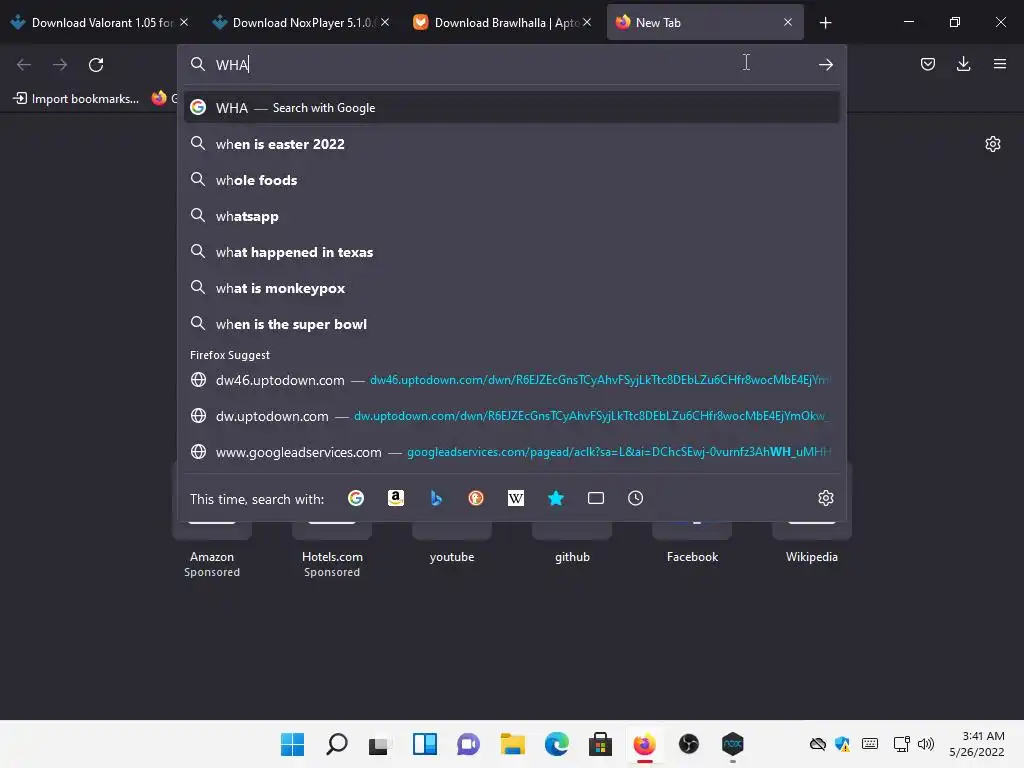Click Import bookmarks in bookmarks toolbar
Image resolution: width=1024 pixels, height=768 pixels.
[76, 99]
